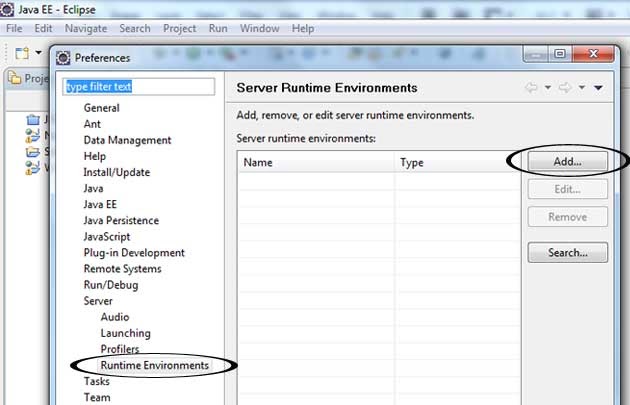Open the Project menu
This screenshot has height=405, width=630.
coord(180,29)
